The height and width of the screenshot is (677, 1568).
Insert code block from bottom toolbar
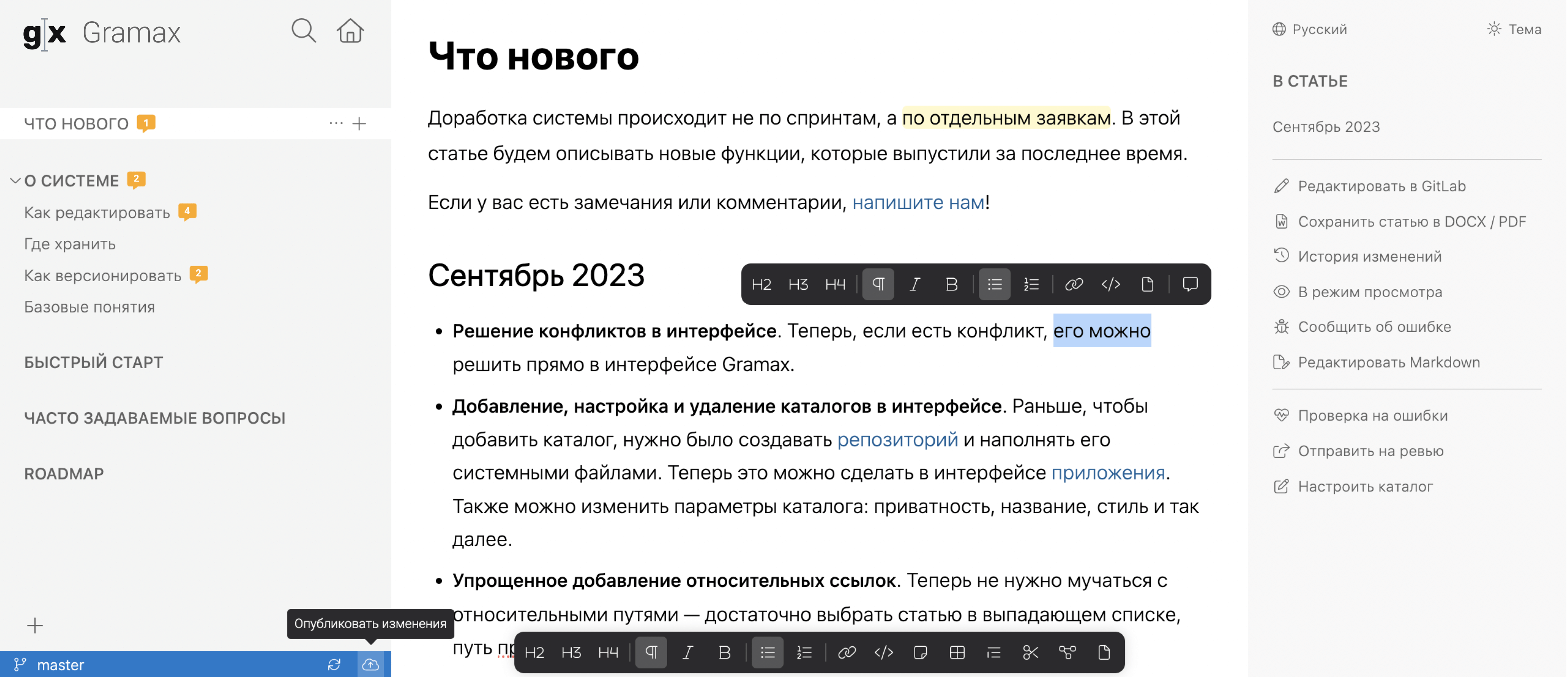pyautogui.click(x=884, y=653)
